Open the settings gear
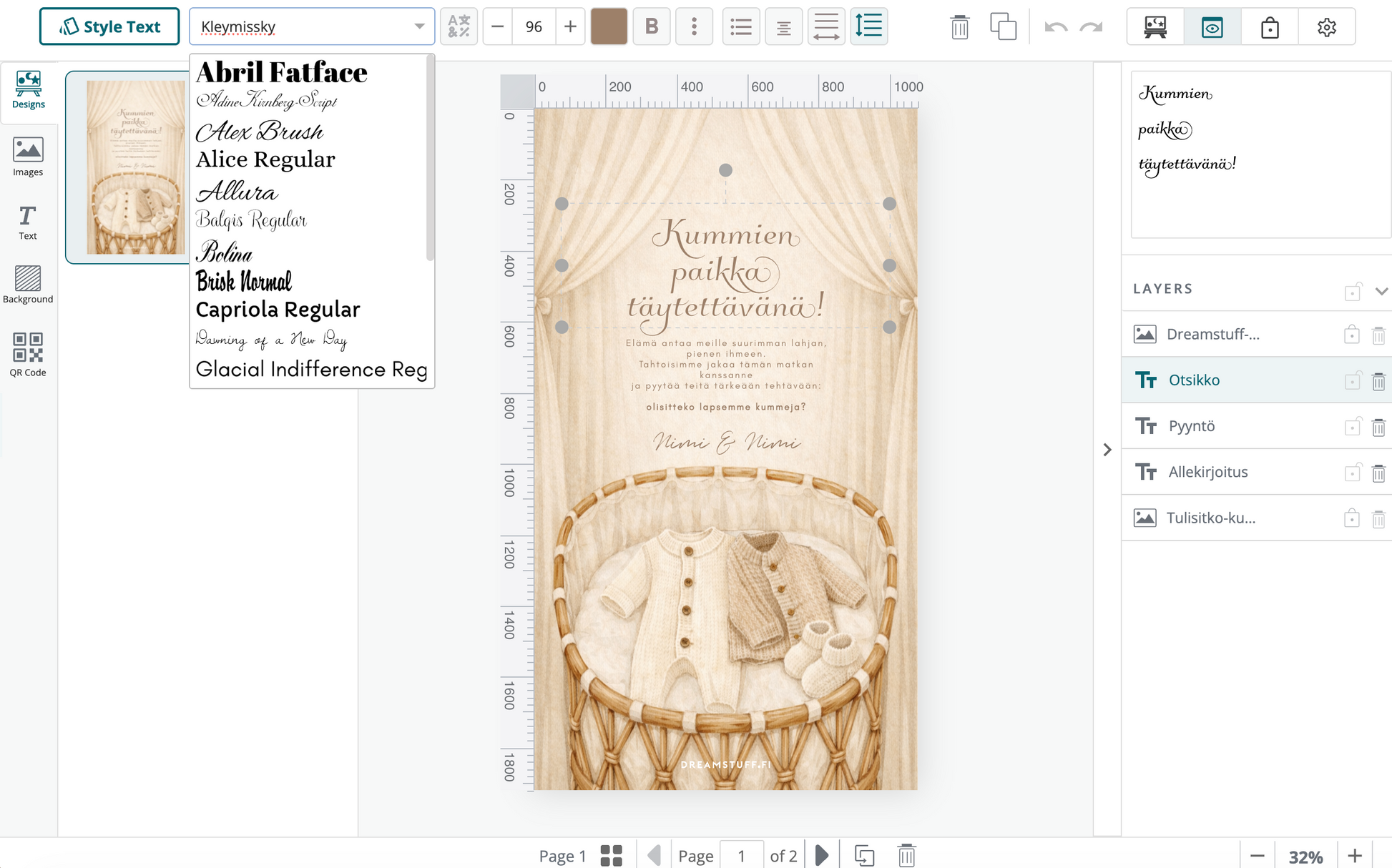The image size is (1392, 868). pos(1327,27)
